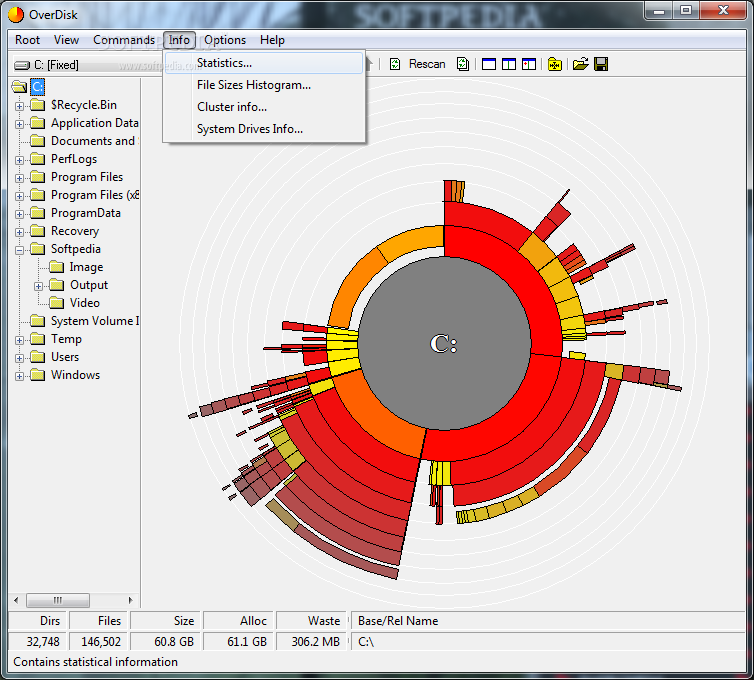Image resolution: width=754 pixels, height=680 pixels.
Task: Click the Rescan toolbar button
Action: [x=417, y=64]
